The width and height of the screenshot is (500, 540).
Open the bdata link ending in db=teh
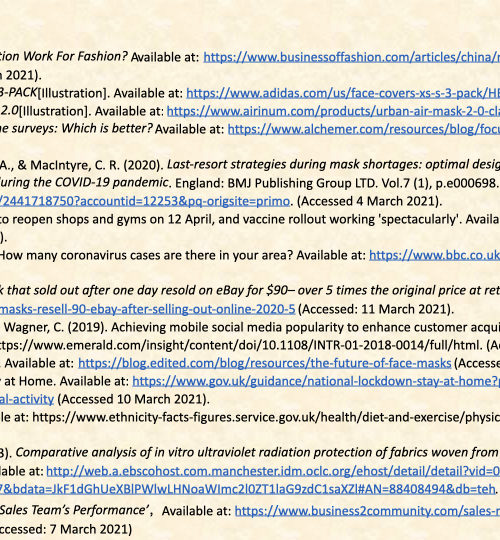pos(248,488)
